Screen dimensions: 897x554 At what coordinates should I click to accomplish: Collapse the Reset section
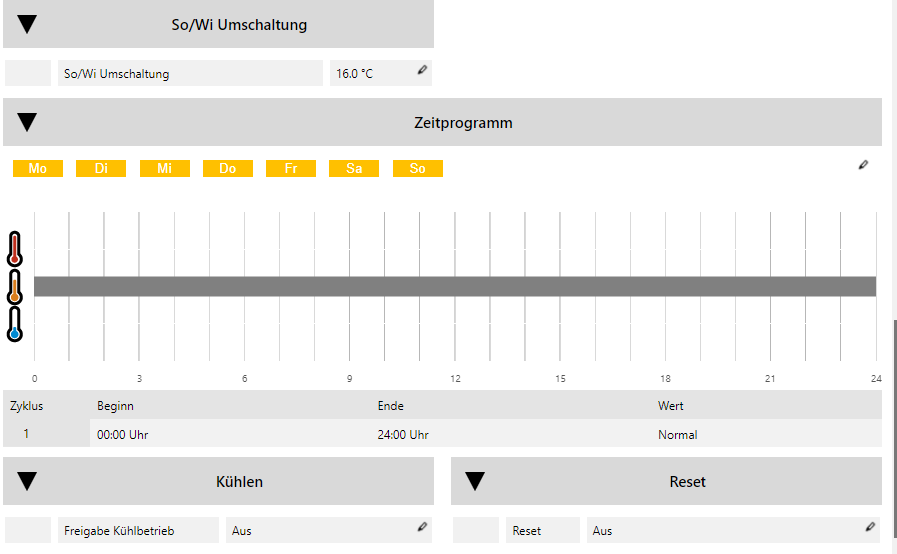(x=476, y=482)
